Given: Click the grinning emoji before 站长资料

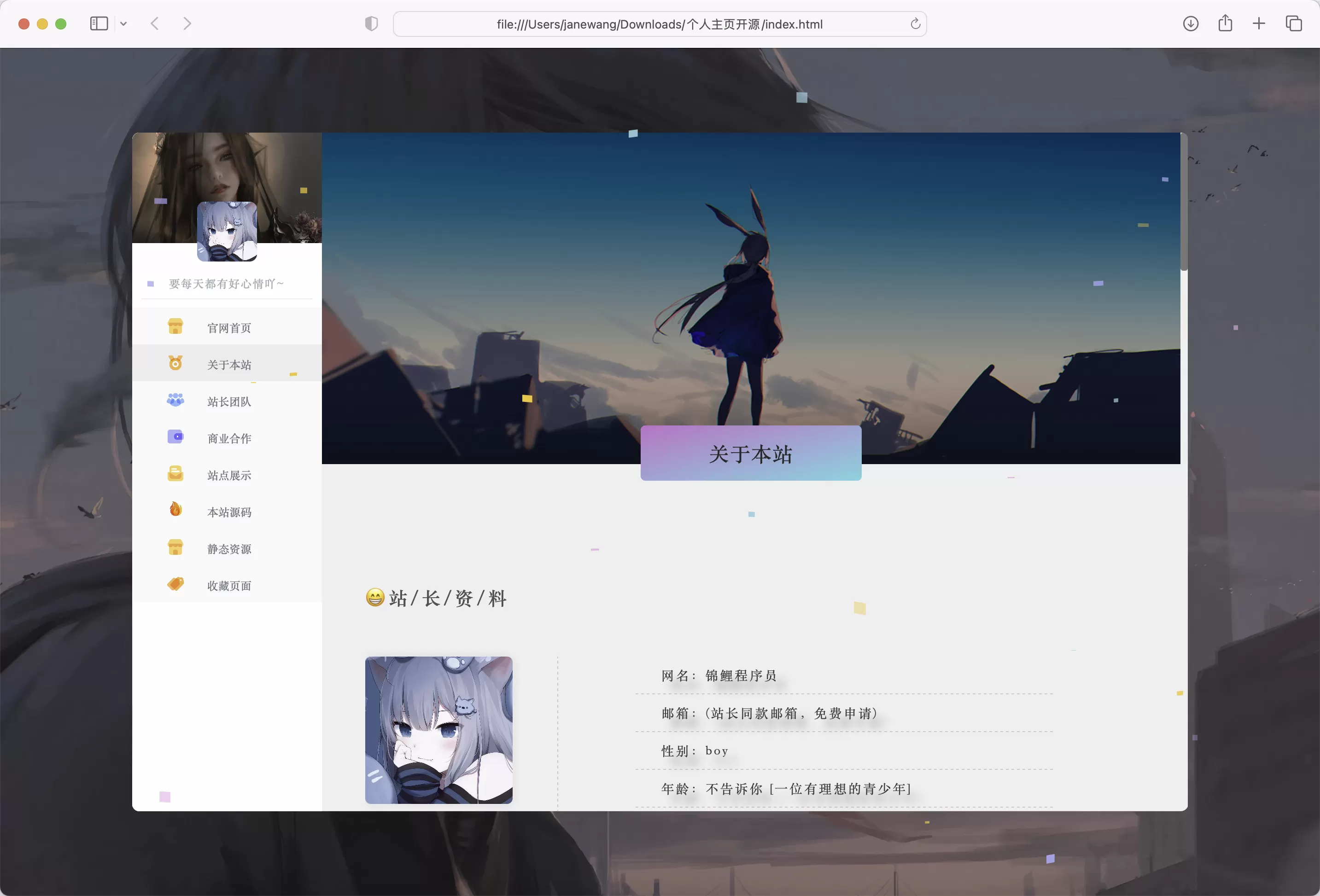Looking at the screenshot, I should [x=375, y=597].
